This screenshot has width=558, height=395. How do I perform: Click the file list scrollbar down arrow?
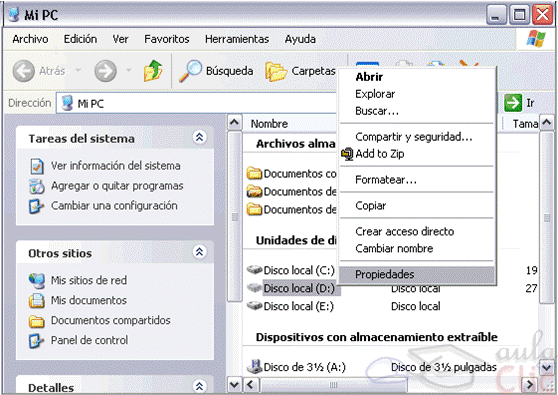547,367
